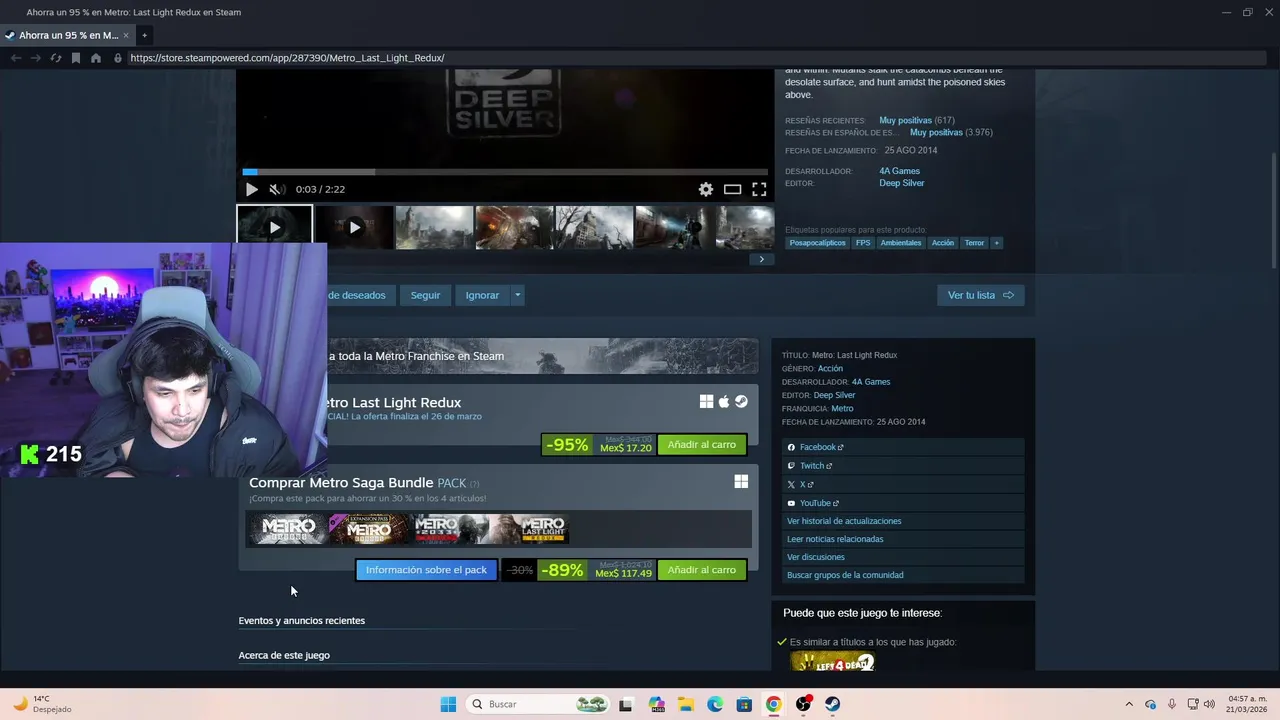The image size is (1280, 720).
Task: Click the Windows platform icon for Last Light Redux
Action: point(706,402)
